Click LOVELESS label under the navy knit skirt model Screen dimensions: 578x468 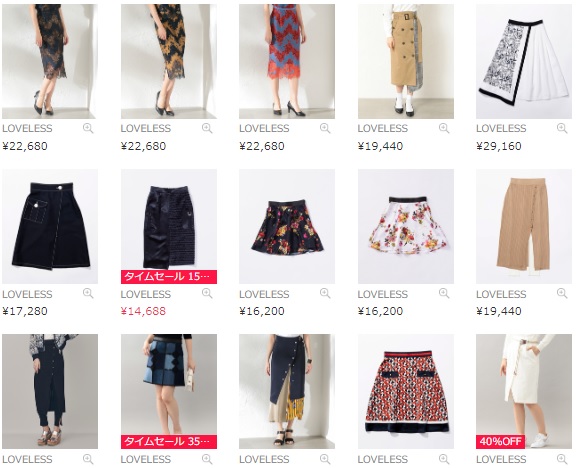27,459
